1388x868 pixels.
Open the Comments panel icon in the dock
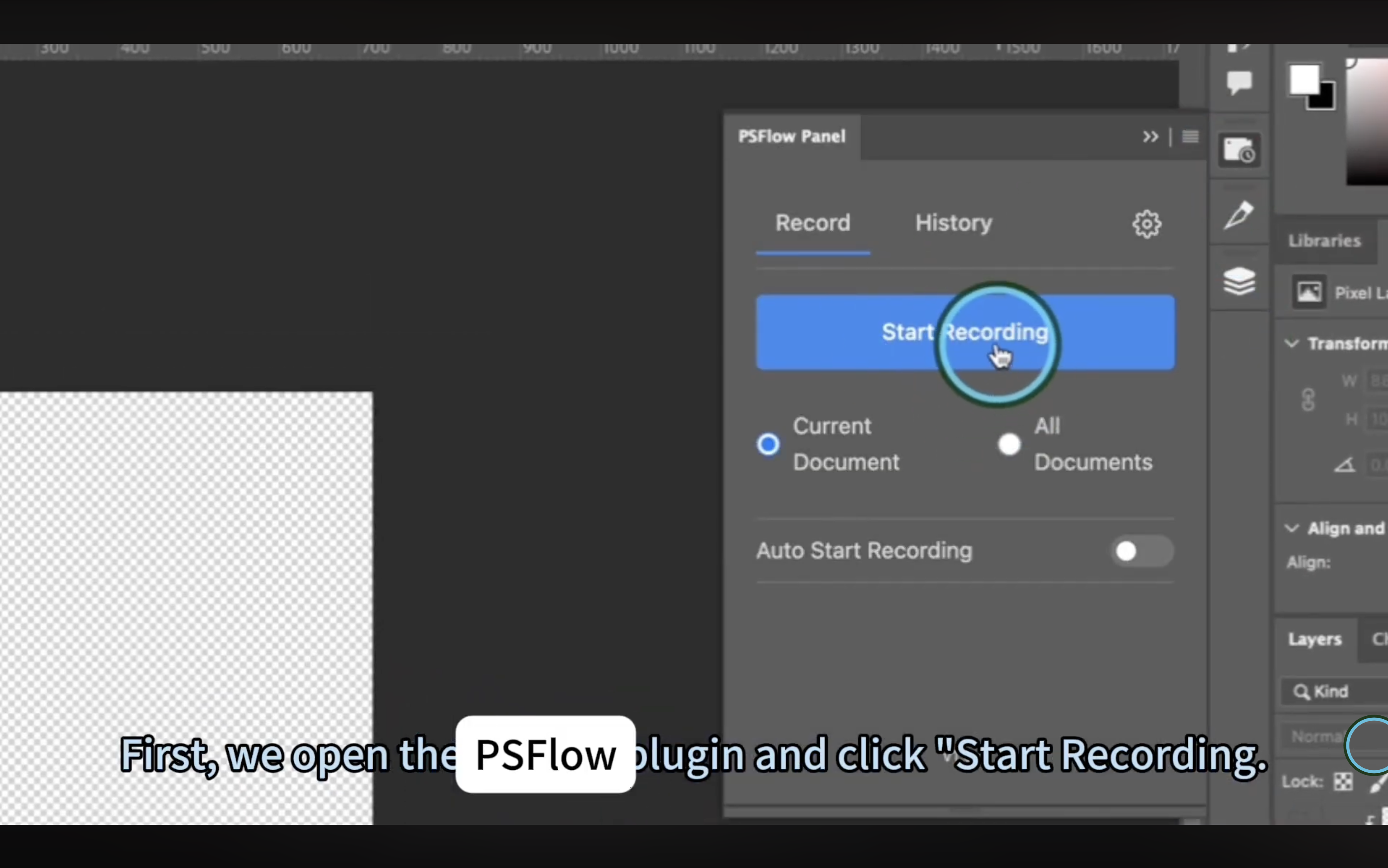point(1239,82)
